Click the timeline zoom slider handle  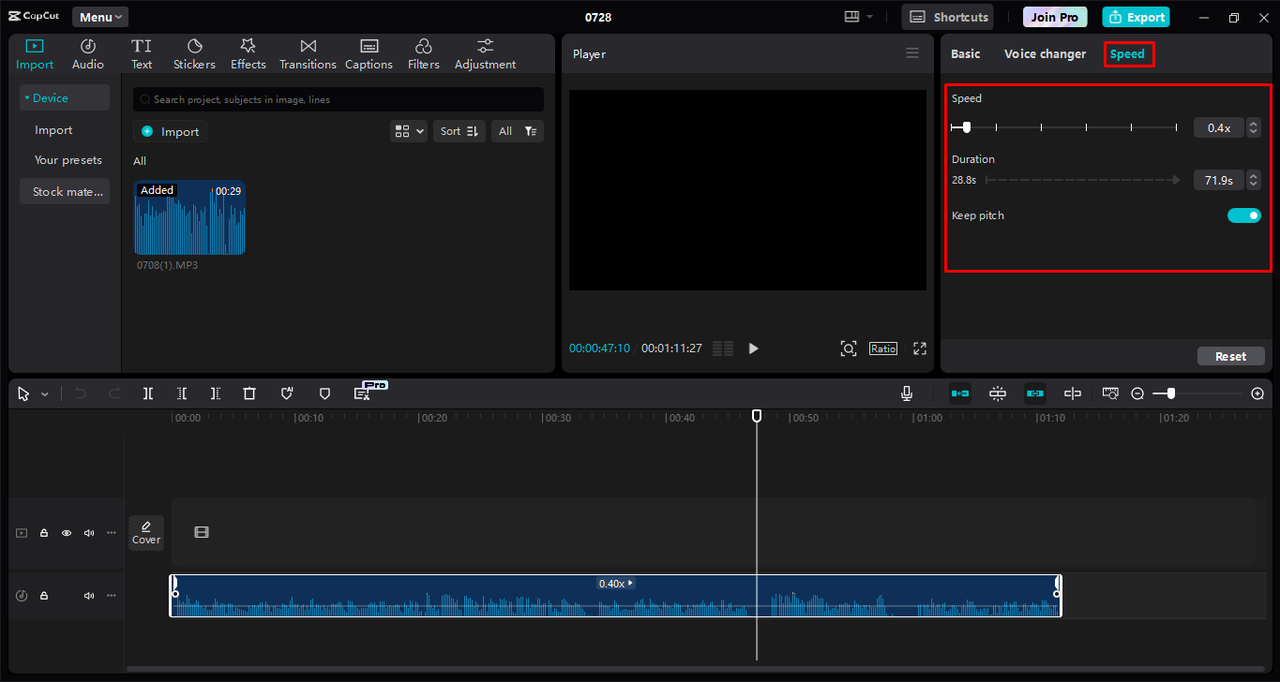click(1171, 394)
